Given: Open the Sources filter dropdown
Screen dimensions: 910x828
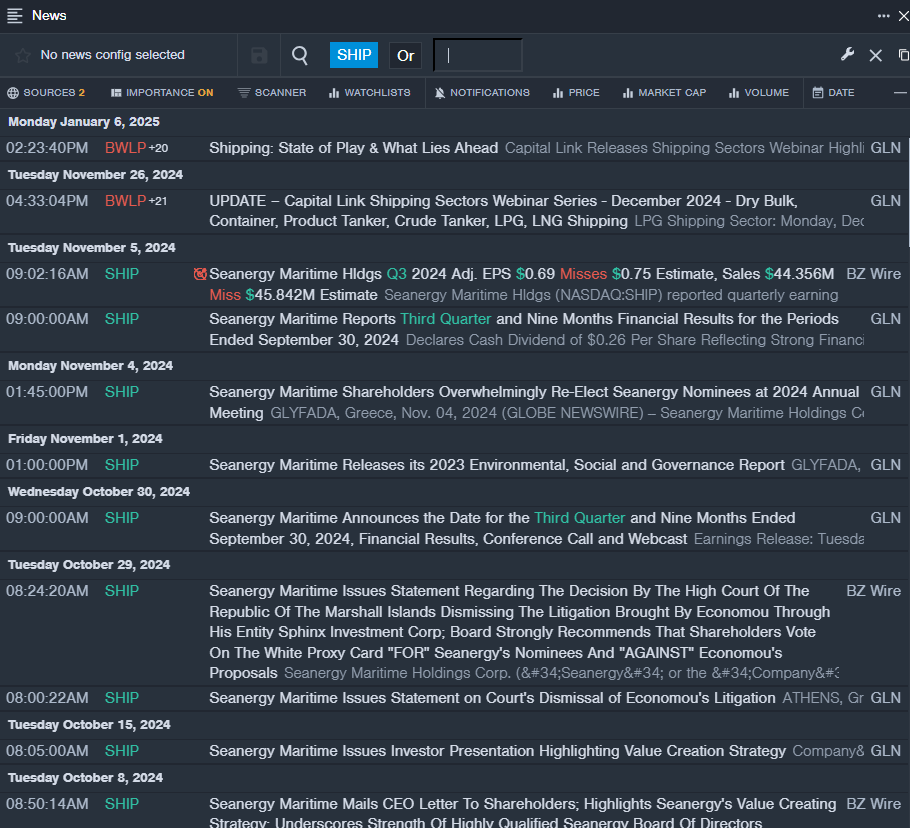Looking at the screenshot, I should (x=46, y=93).
